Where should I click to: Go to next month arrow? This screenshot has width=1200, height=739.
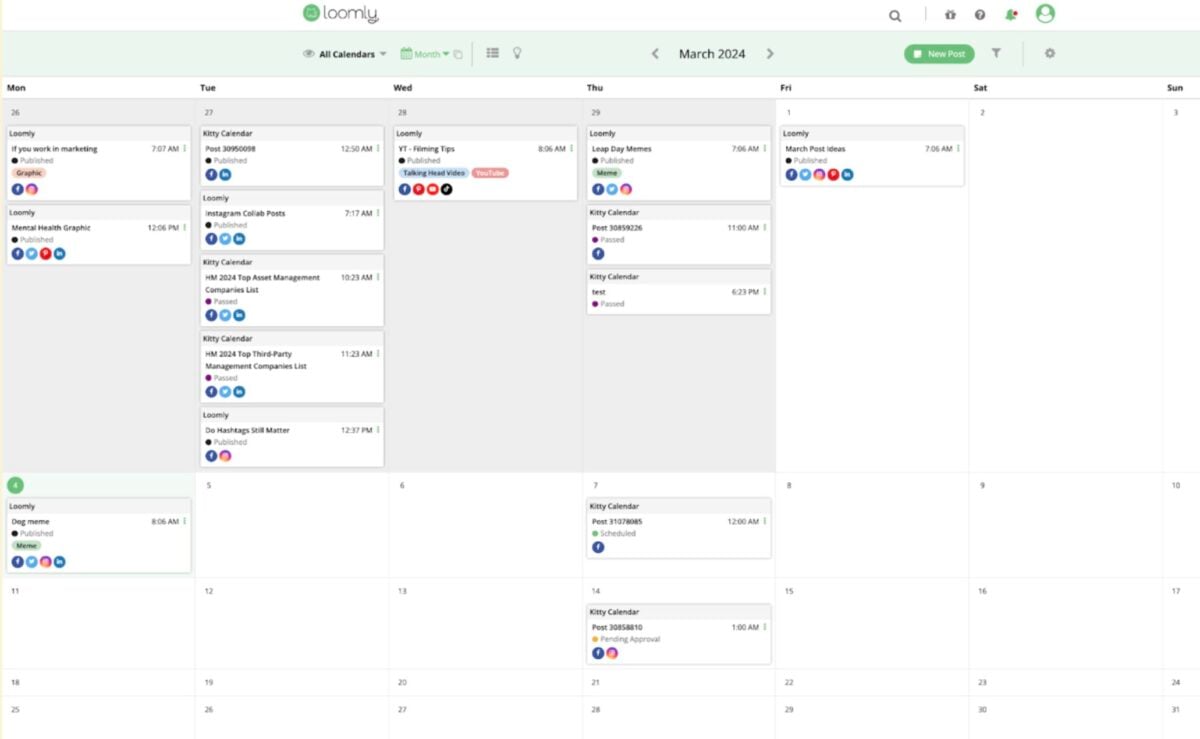tap(770, 54)
